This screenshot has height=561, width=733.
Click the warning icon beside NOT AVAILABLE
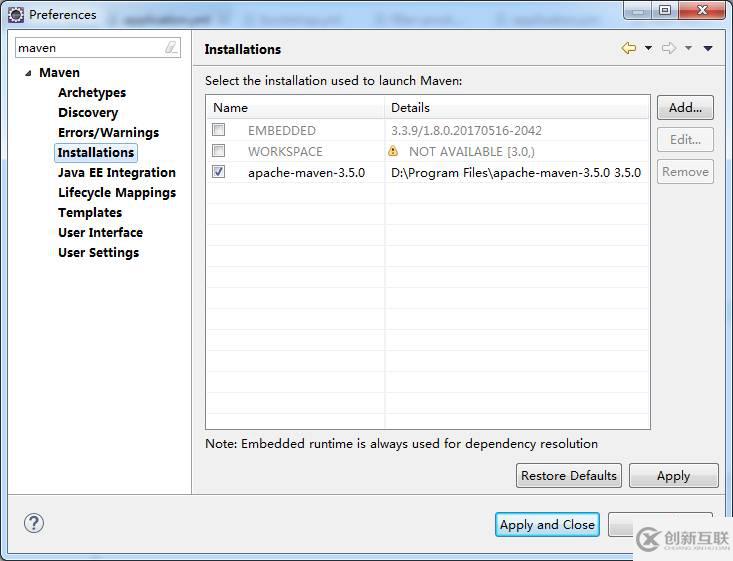click(x=393, y=151)
